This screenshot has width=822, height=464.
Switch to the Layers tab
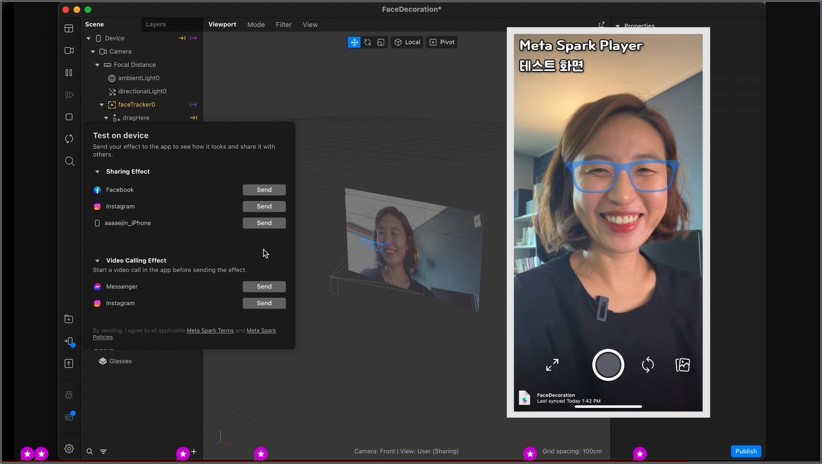pyautogui.click(x=156, y=24)
